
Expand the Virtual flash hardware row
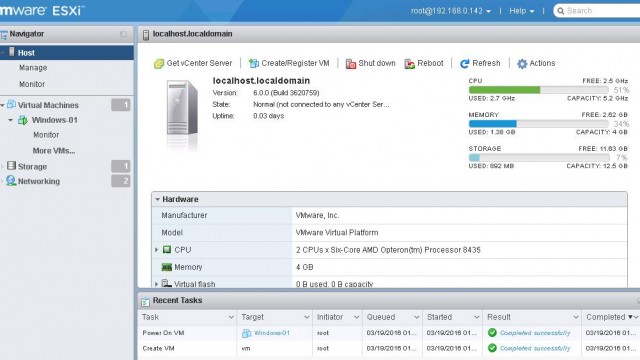click(x=156, y=284)
